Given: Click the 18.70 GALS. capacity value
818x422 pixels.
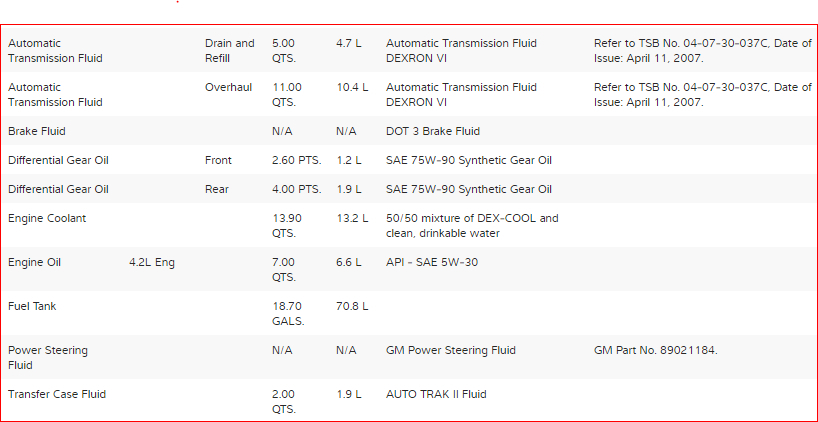Looking at the screenshot, I should coord(288,313).
